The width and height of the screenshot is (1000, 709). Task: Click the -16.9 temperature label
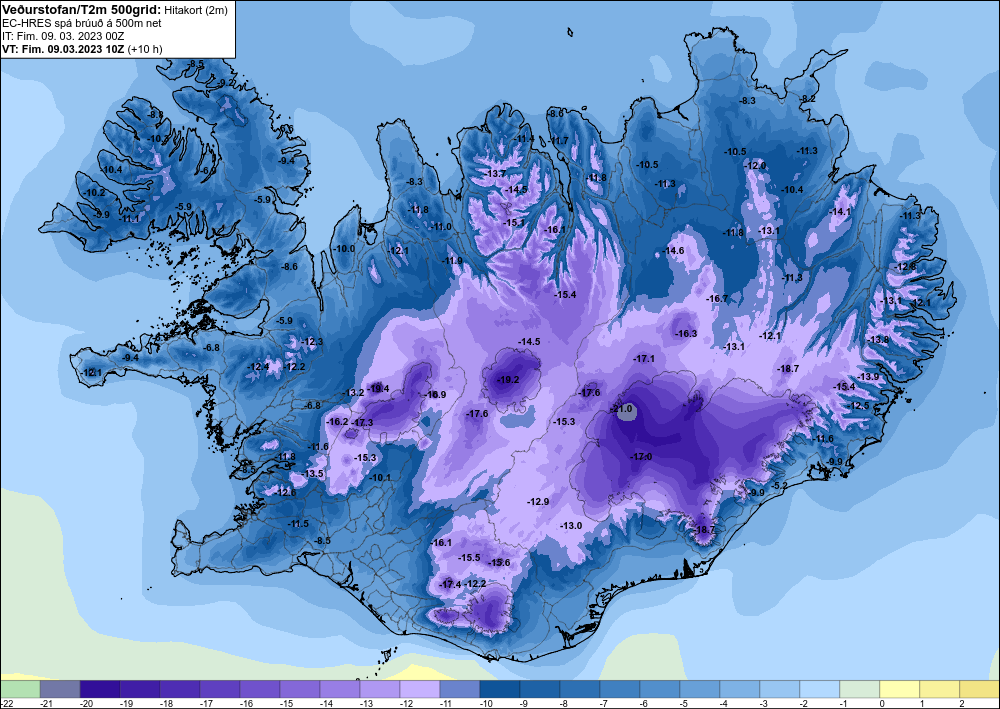pos(436,395)
